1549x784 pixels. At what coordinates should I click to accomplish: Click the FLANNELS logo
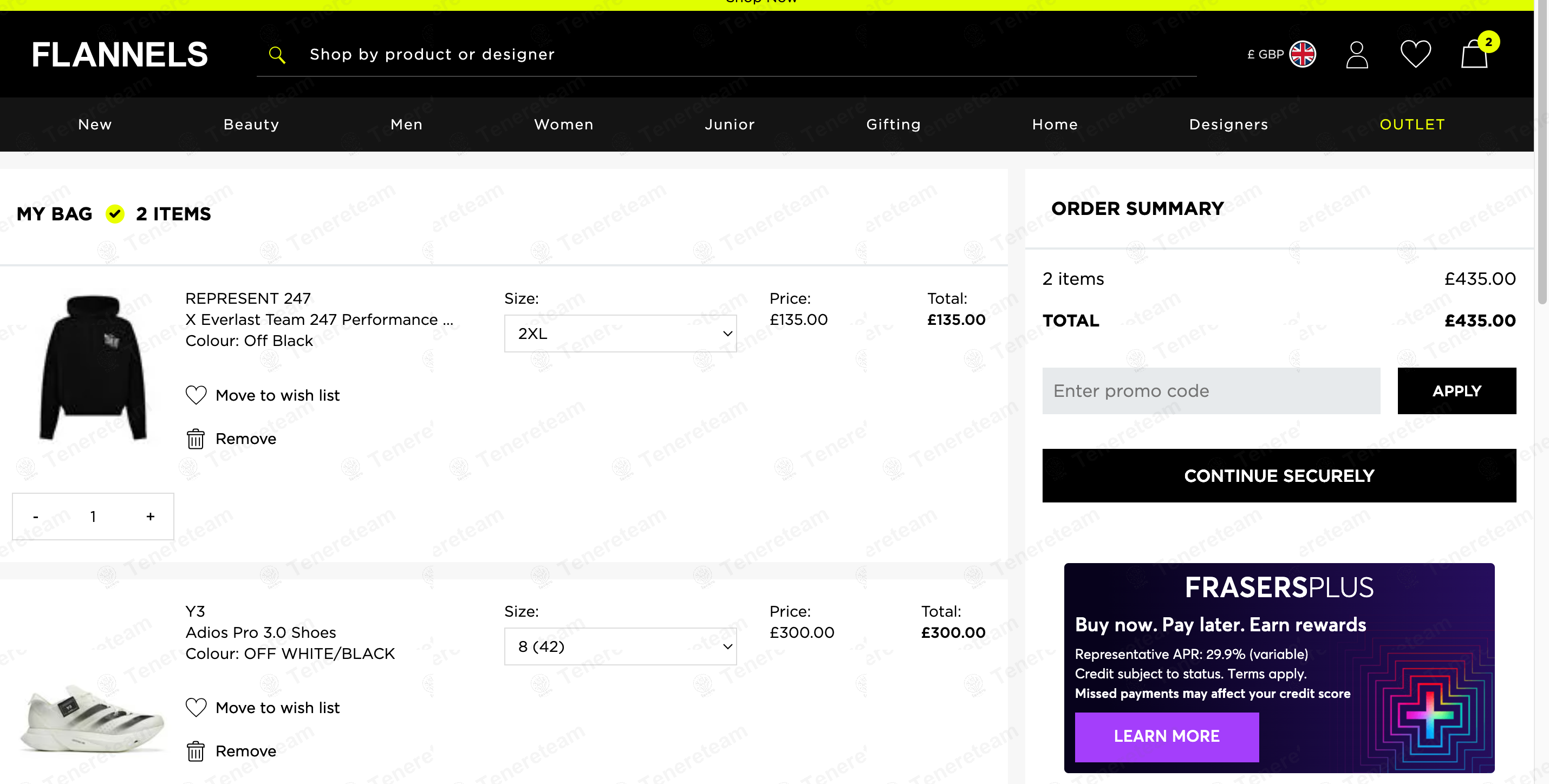point(120,54)
